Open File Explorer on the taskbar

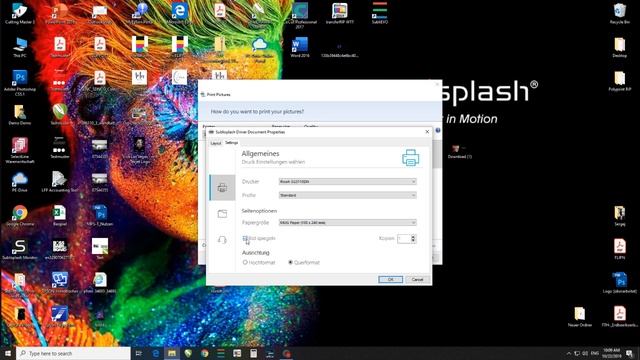point(172,353)
